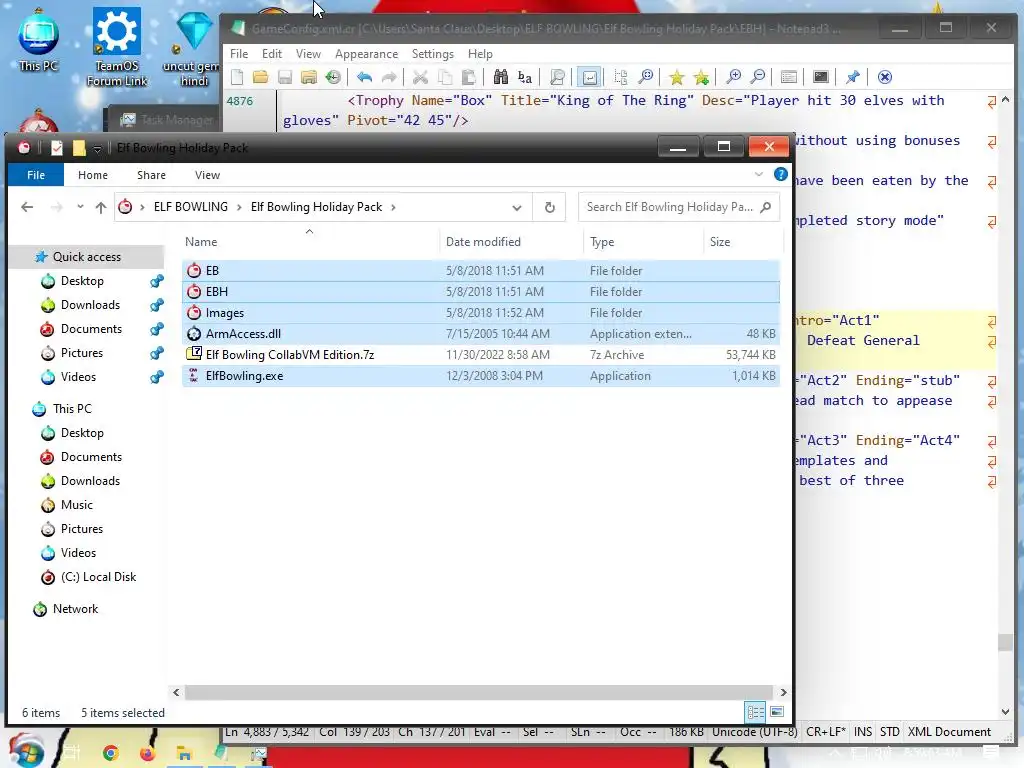Screen dimensions: 1024x768
Task: Open This PC in the navigation pane
Action: click(72, 409)
